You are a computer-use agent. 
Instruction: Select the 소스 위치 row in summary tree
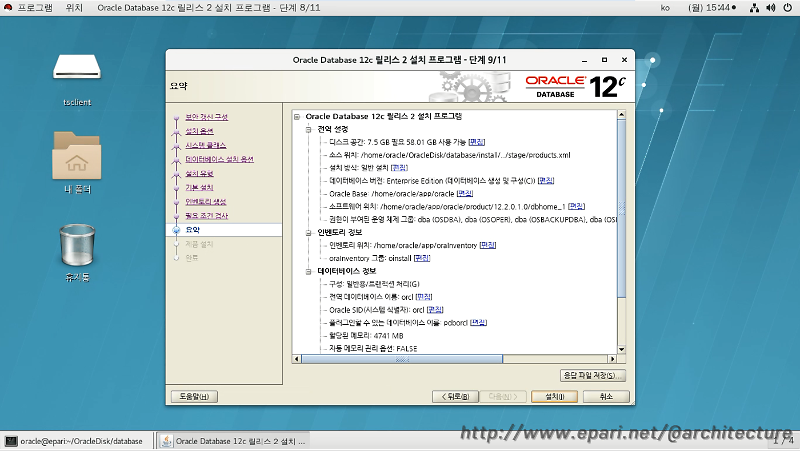pos(449,155)
